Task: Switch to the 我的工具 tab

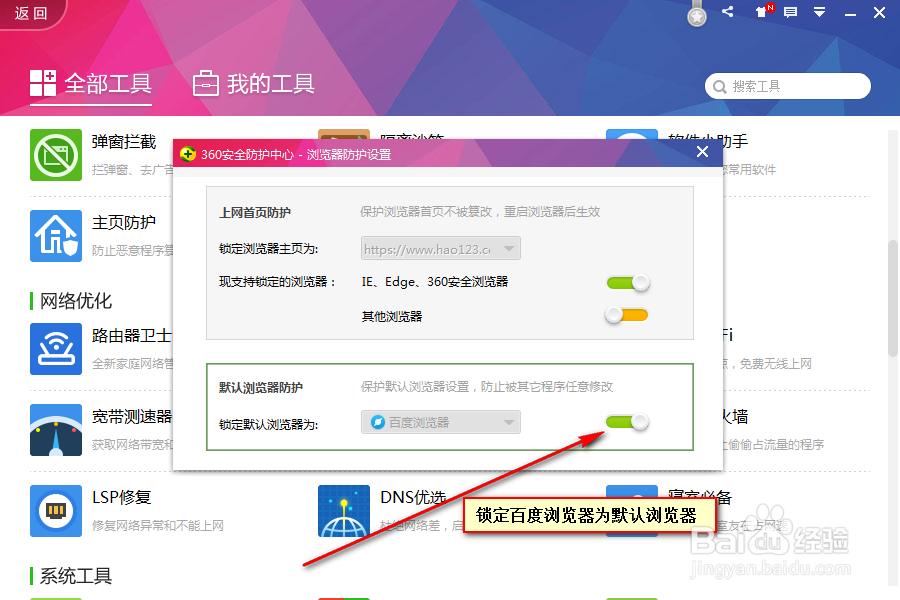Action: (254, 84)
